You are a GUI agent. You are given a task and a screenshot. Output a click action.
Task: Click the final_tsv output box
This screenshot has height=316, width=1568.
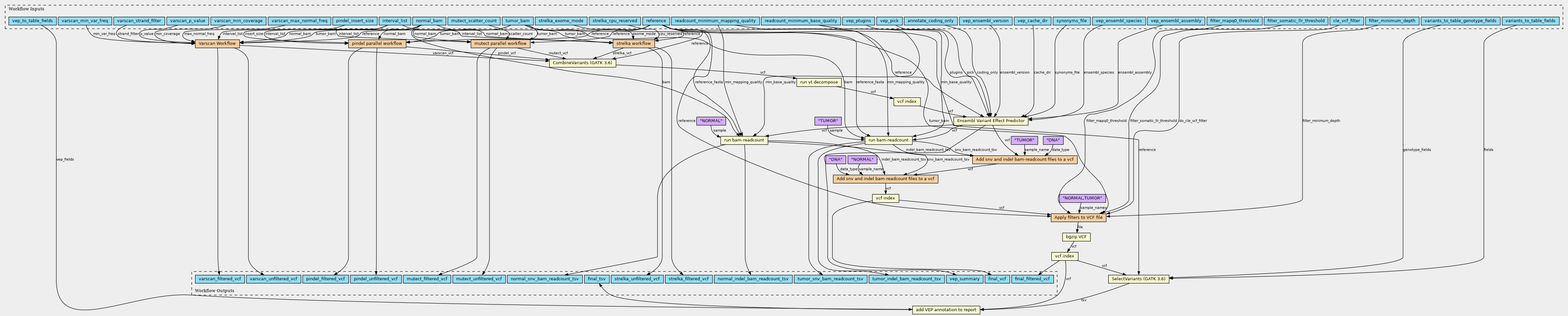click(597, 279)
